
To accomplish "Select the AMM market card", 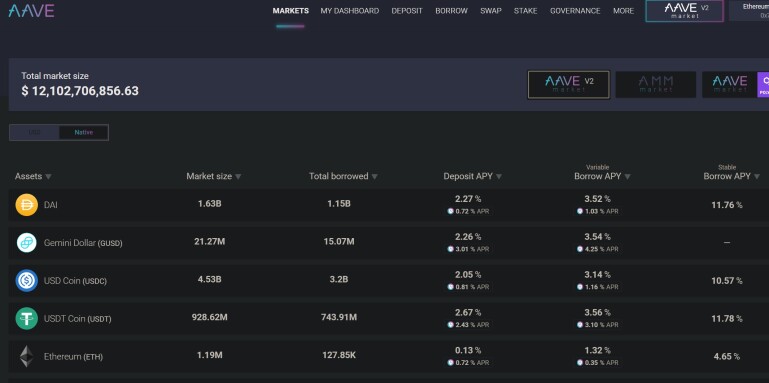I will point(656,84).
